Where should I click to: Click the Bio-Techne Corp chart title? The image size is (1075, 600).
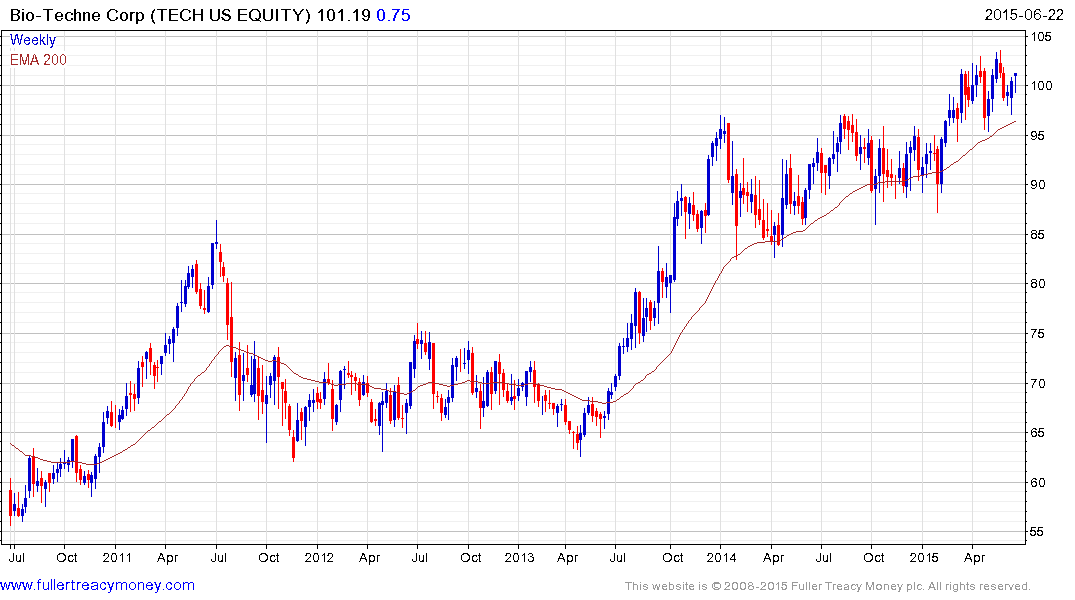160,15
